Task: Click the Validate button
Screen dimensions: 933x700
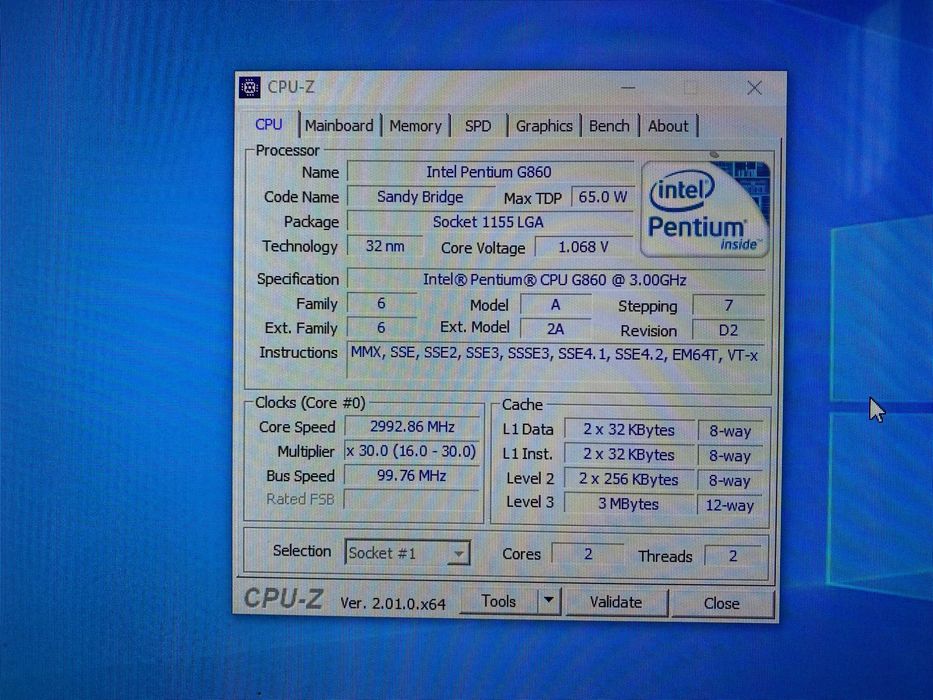Action: [616, 602]
